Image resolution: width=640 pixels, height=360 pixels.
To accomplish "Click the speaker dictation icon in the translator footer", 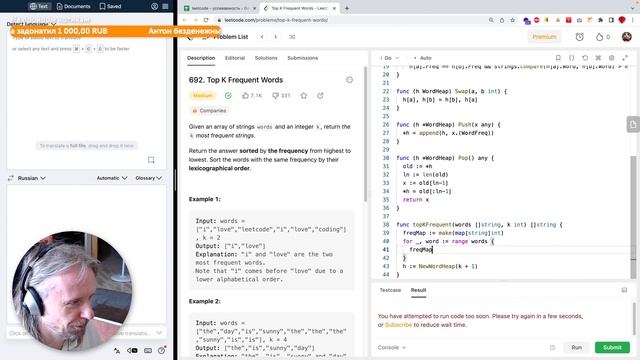I will click(132, 350).
